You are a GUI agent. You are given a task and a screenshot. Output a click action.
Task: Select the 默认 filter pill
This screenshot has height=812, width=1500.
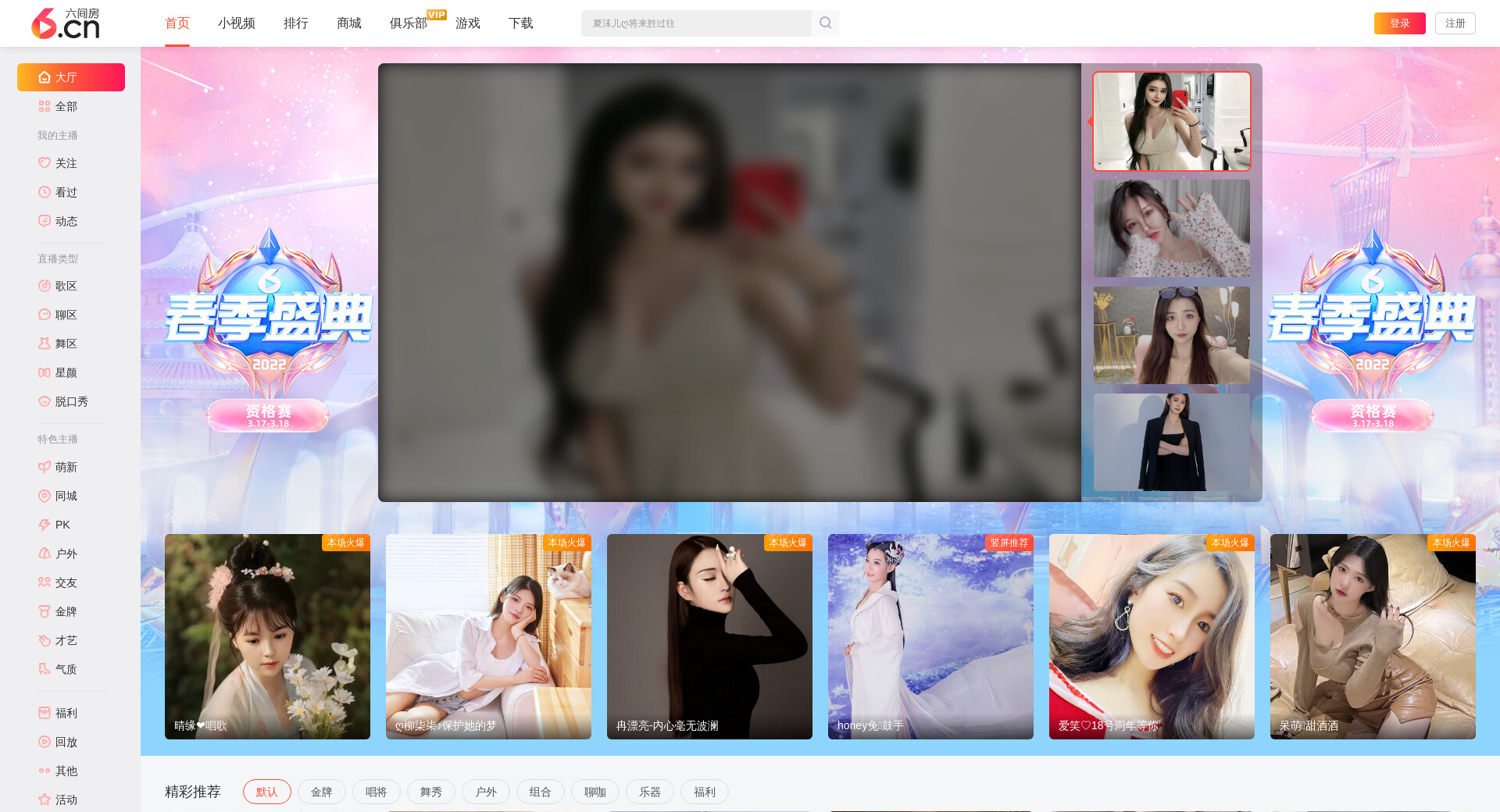tap(266, 792)
